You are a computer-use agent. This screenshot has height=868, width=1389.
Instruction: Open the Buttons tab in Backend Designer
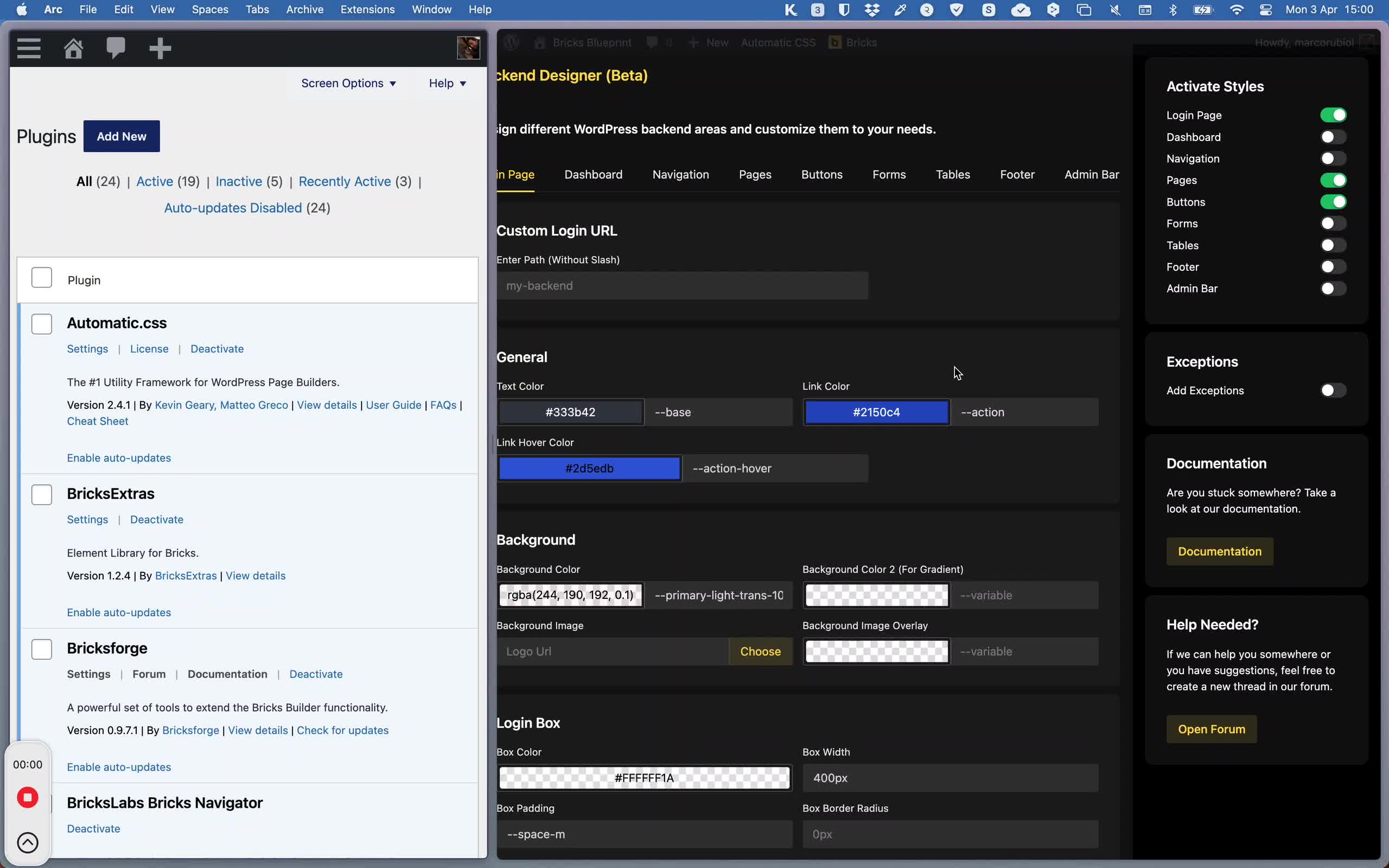point(822,175)
